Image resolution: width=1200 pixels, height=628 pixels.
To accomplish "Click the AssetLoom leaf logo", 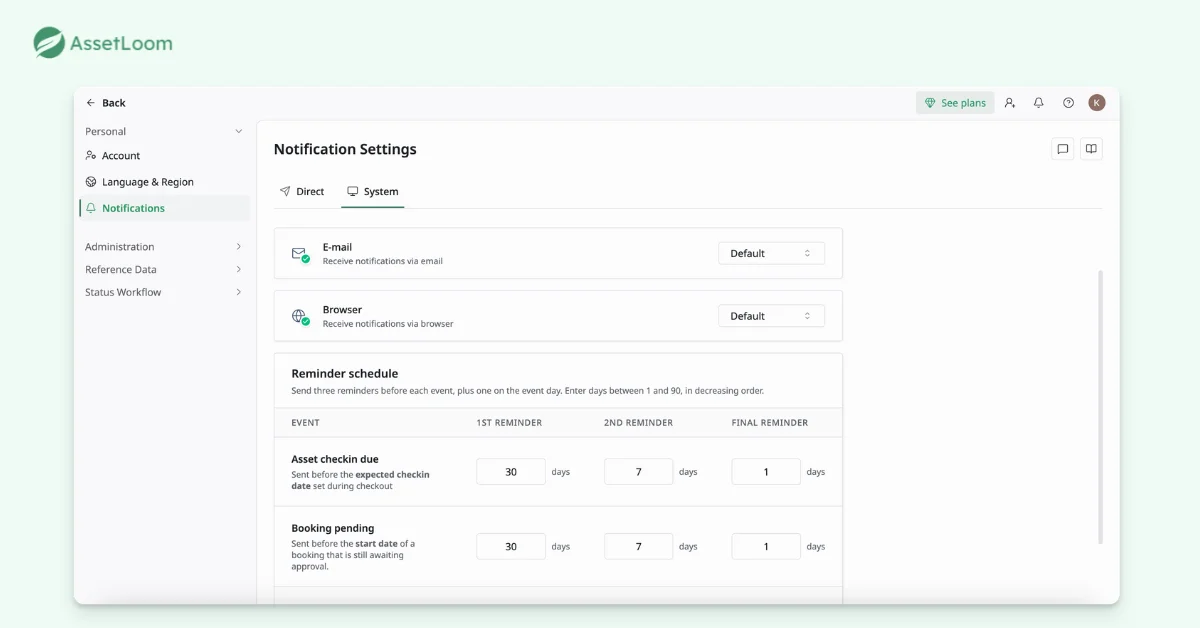I will [x=49, y=42].
